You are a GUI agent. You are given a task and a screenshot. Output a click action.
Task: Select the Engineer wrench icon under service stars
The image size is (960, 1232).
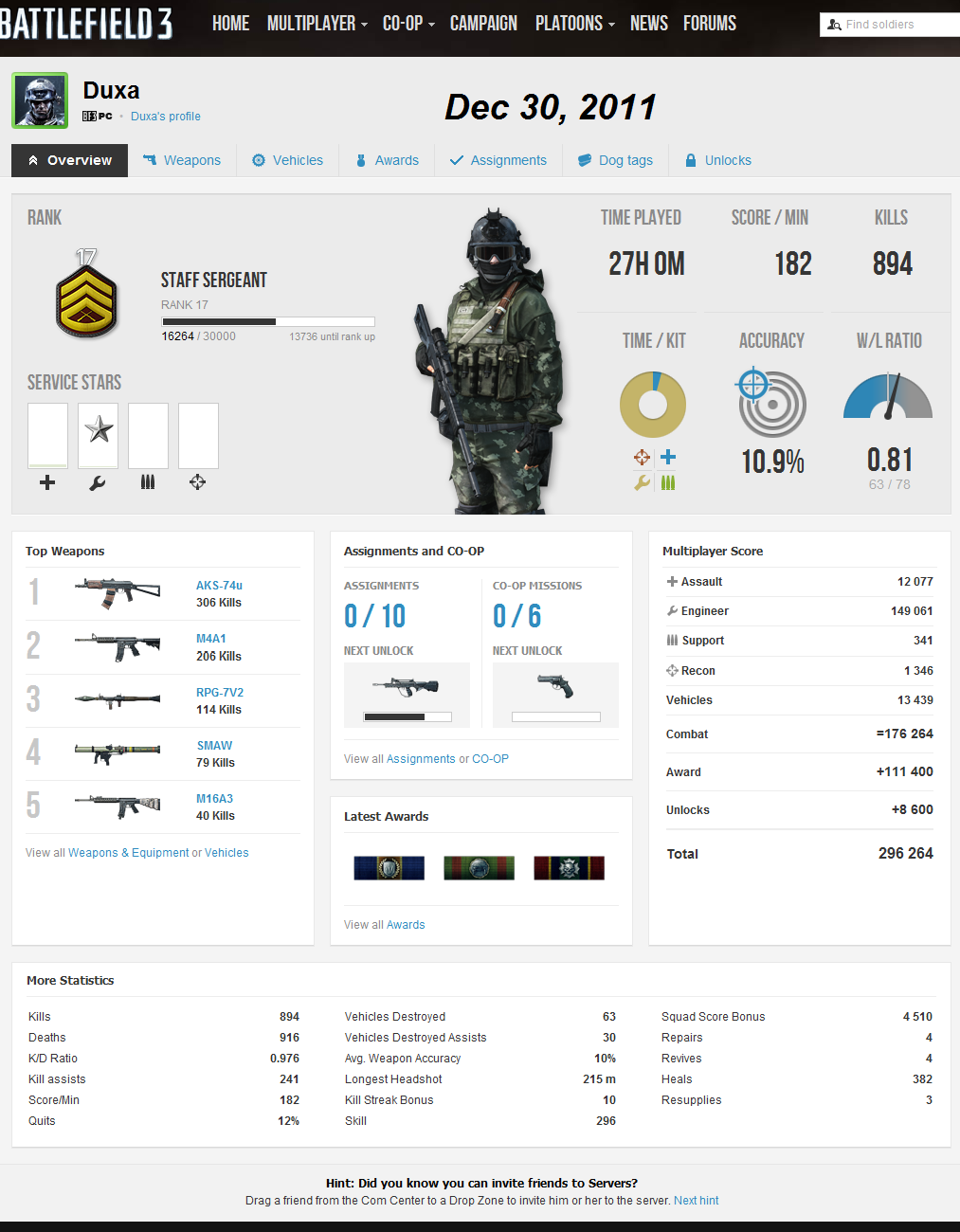click(x=97, y=482)
